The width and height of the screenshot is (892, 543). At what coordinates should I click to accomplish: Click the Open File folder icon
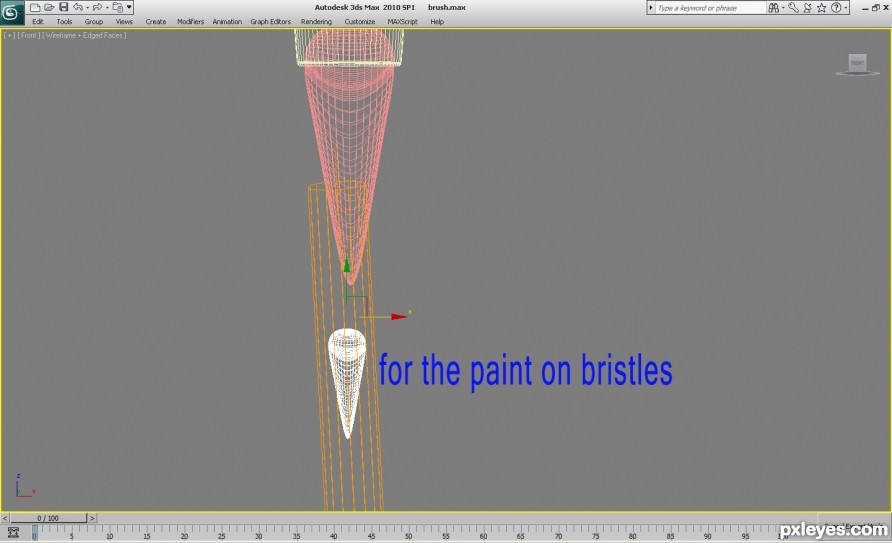[49, 7]
